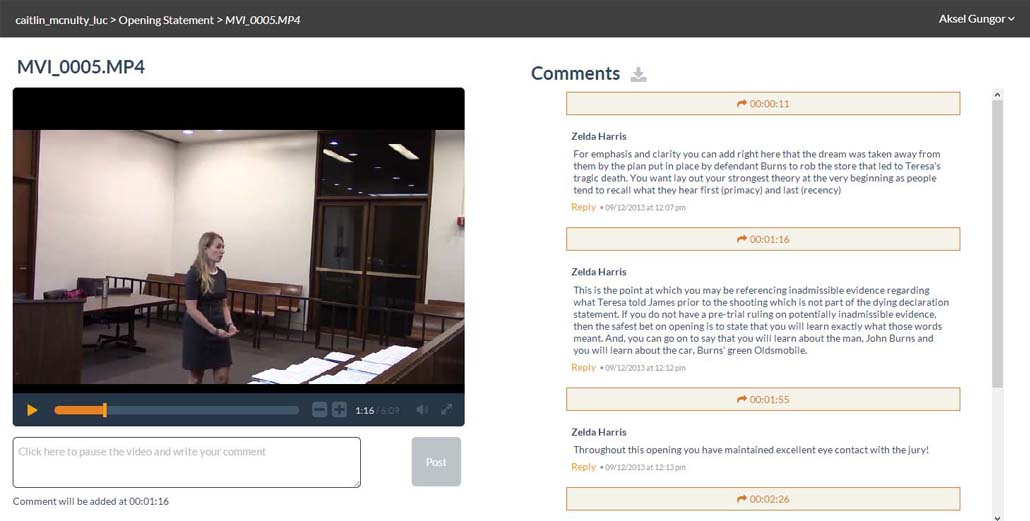Reply to the 12:12 pm comment

point(583,367)
